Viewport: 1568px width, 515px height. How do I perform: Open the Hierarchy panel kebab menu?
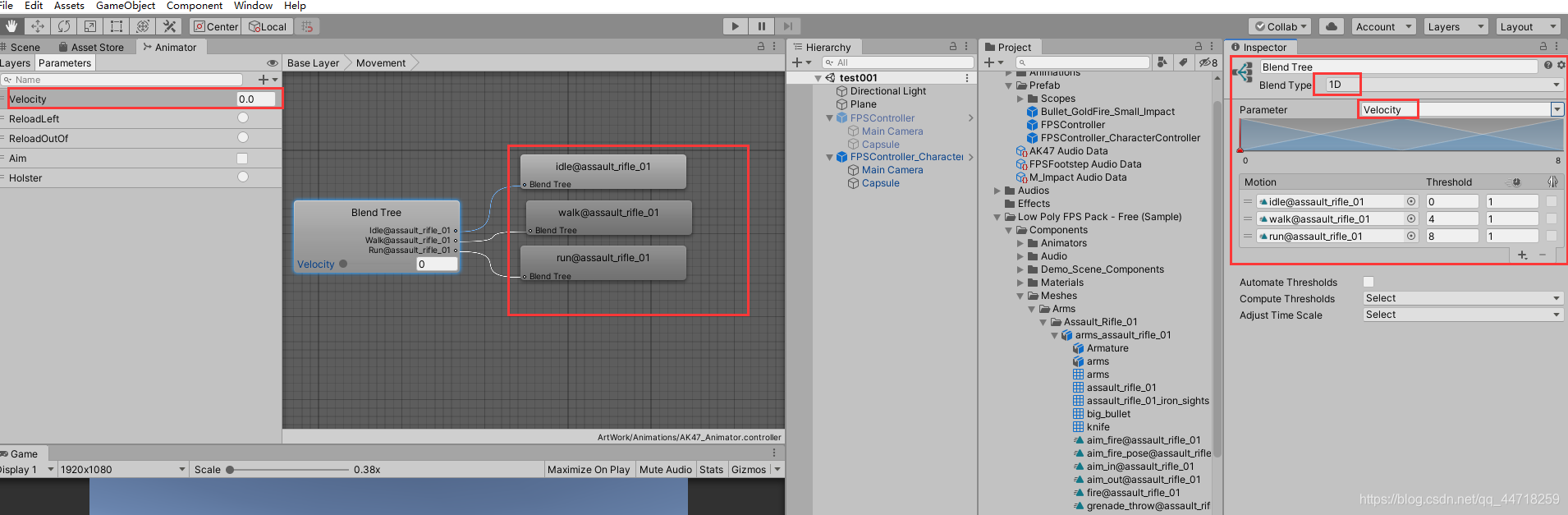(966, 47)
